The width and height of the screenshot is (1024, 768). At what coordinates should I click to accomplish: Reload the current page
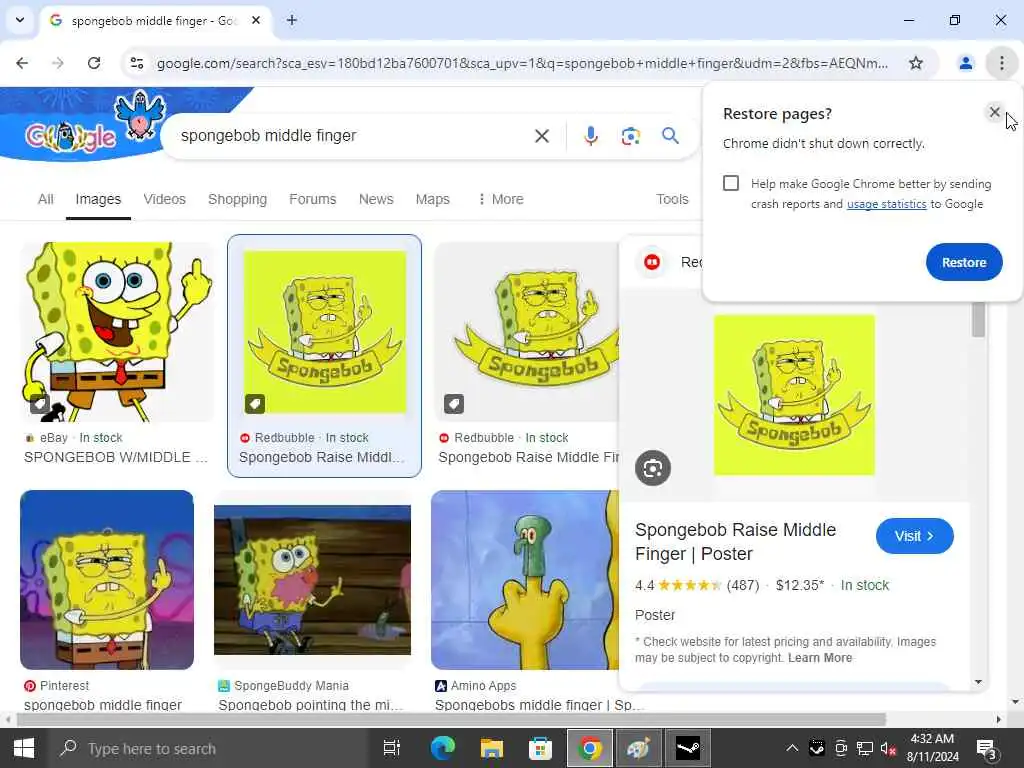(x=94, y=63)
